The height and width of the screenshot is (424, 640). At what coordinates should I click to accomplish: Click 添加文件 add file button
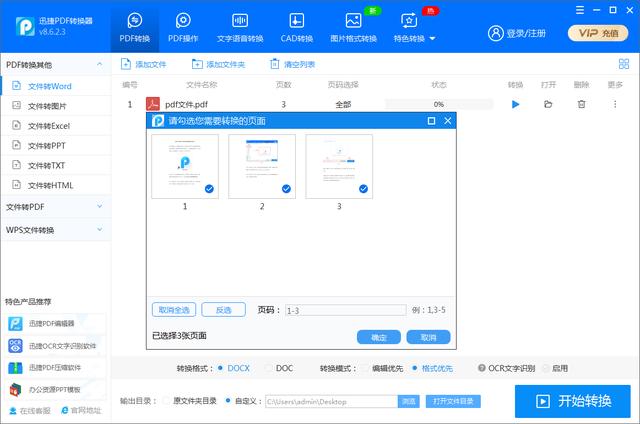pos(144,64)
